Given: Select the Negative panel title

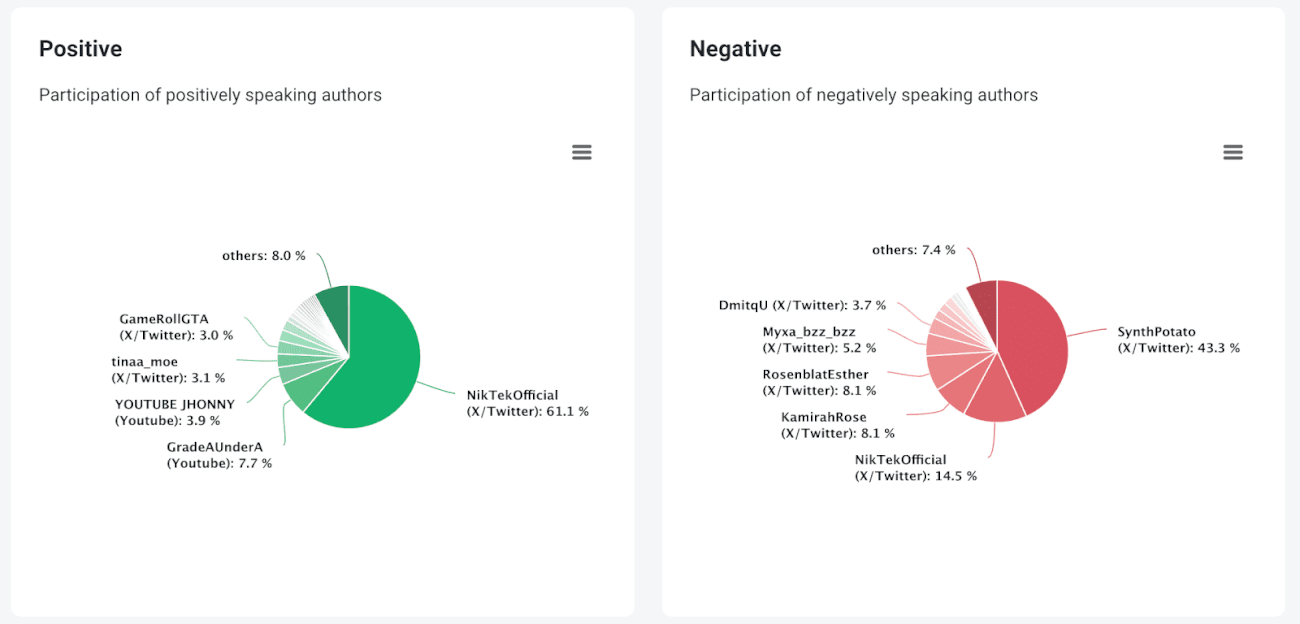Looking at the screenshot, I should pos(736,48).
